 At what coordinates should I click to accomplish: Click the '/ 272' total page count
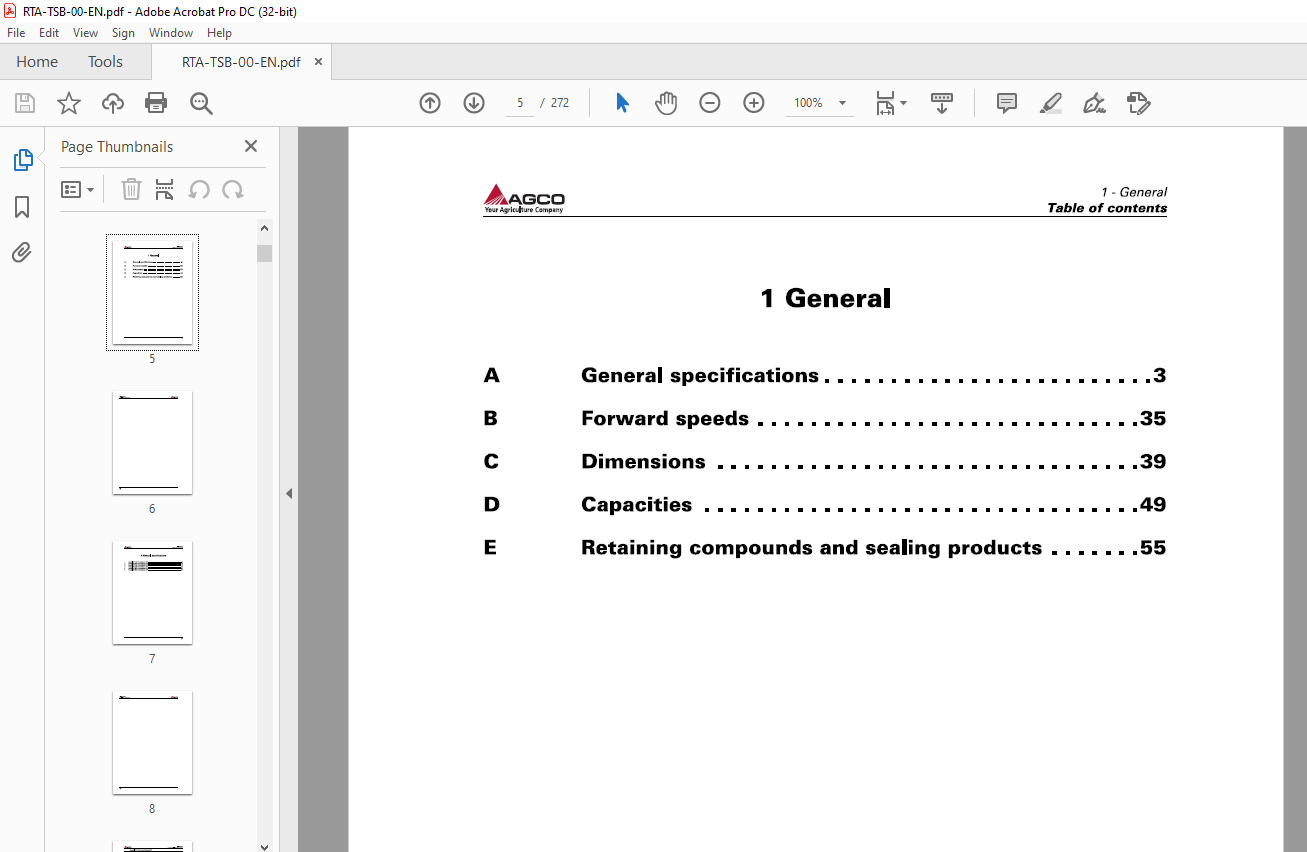(x=555, y=103)
